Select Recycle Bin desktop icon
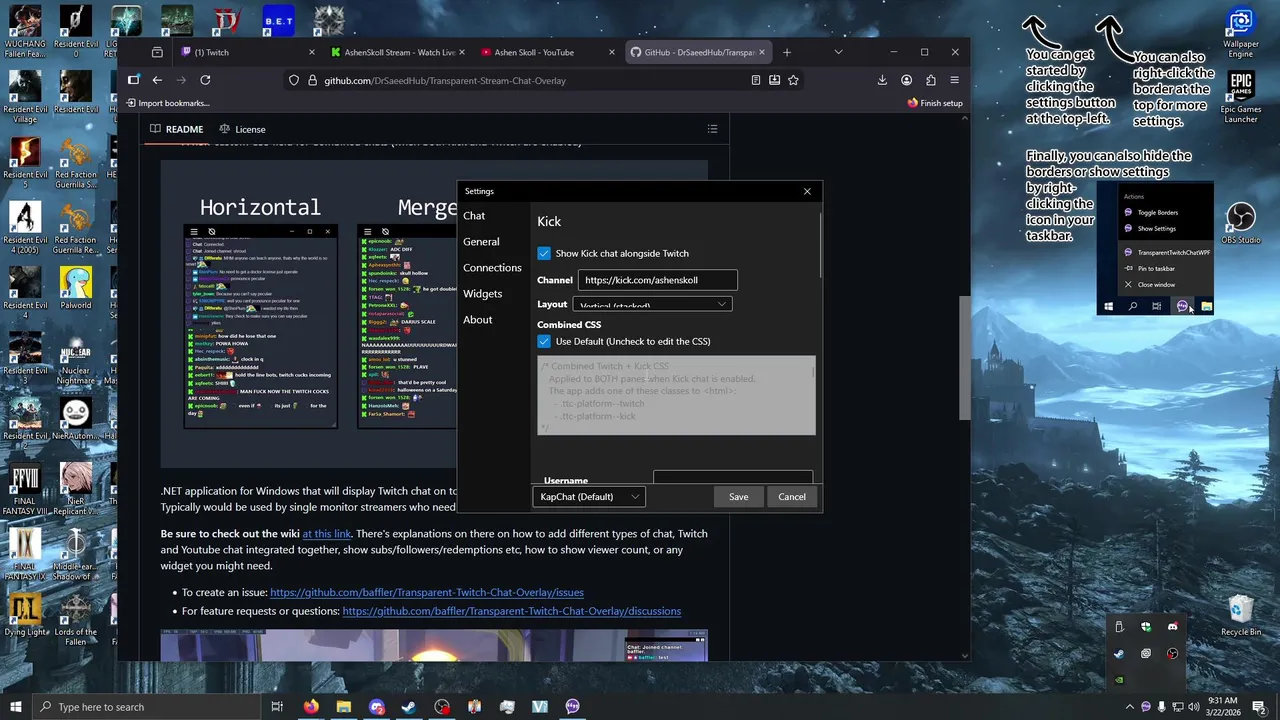This screenshot has width=1280, height=720. point(1241,615)
